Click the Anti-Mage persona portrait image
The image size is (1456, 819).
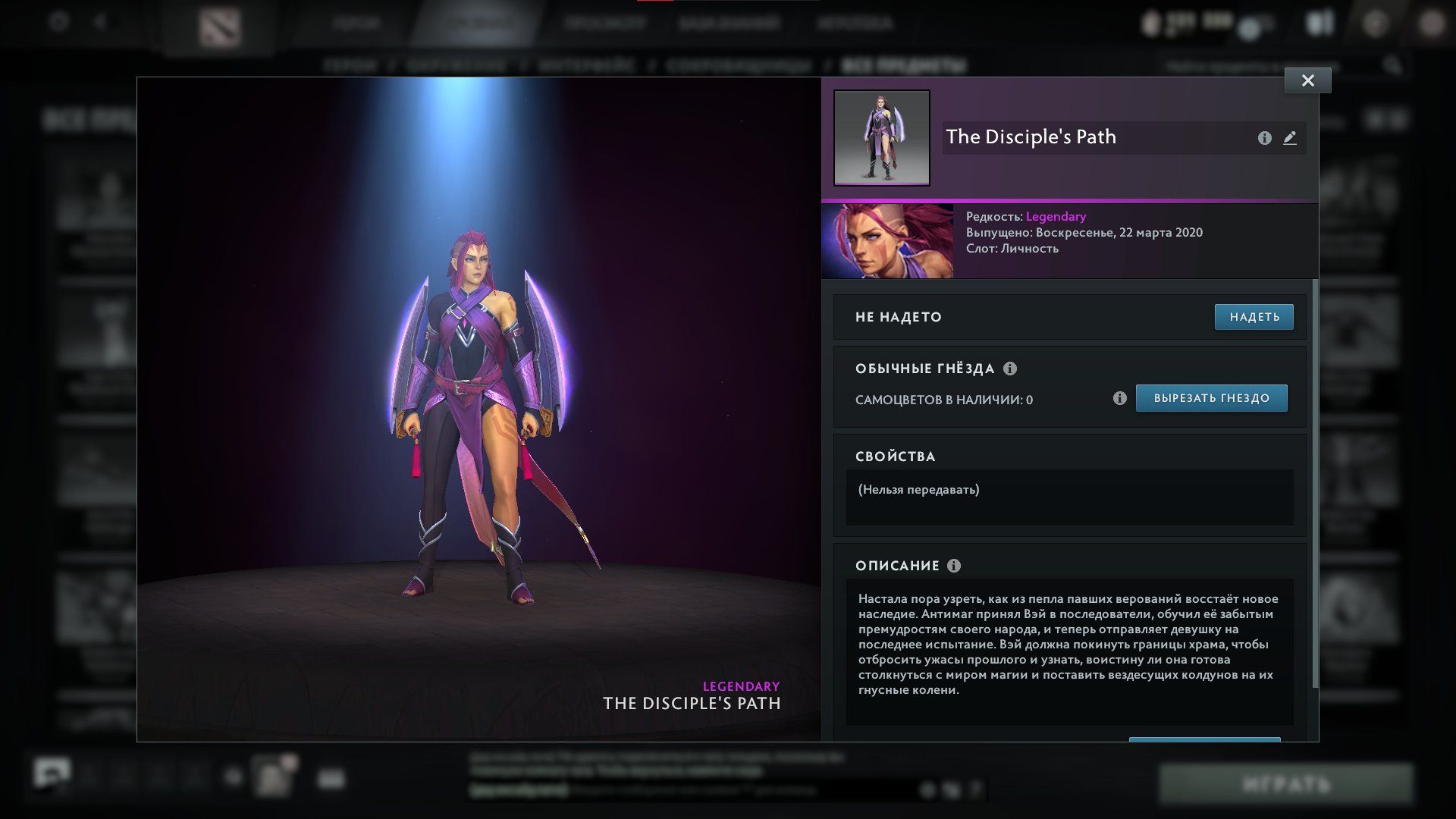tap(887, 240)
